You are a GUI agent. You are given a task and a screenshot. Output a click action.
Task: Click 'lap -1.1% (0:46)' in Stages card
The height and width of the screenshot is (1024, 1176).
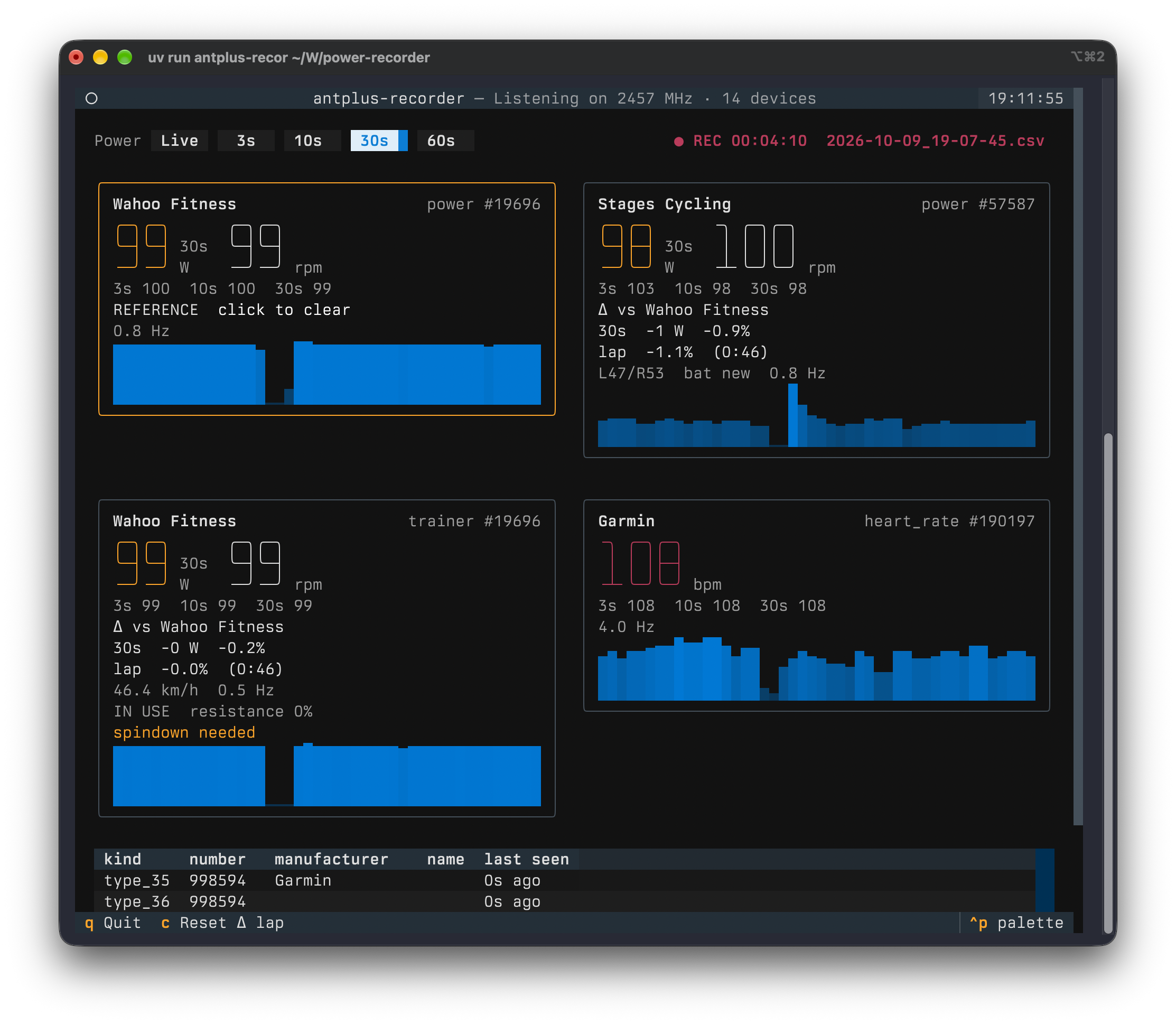683,352
